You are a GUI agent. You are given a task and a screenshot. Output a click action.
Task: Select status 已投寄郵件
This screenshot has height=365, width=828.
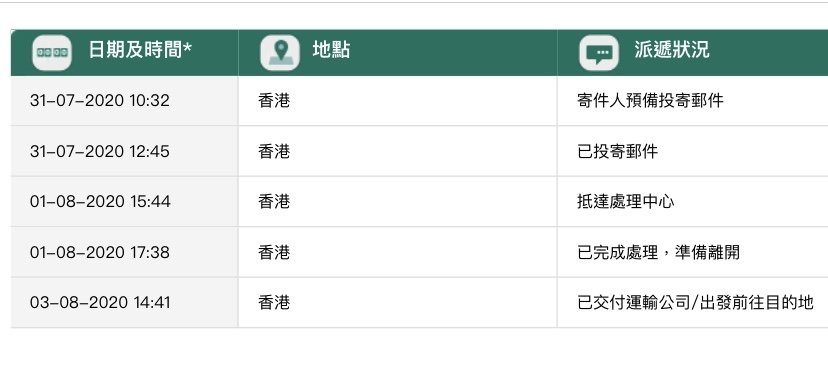pos(618,152)
